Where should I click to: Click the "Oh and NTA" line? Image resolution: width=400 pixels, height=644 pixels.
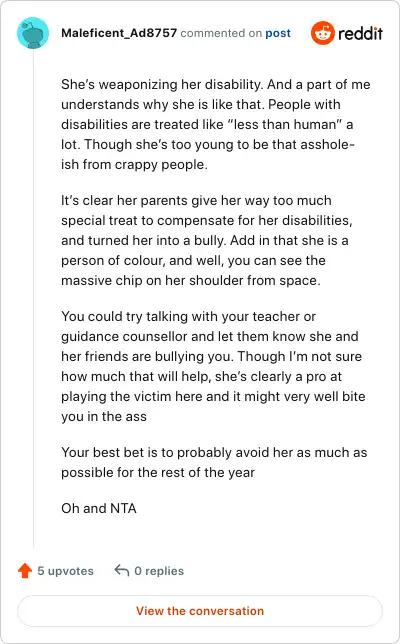coord(99,508)
